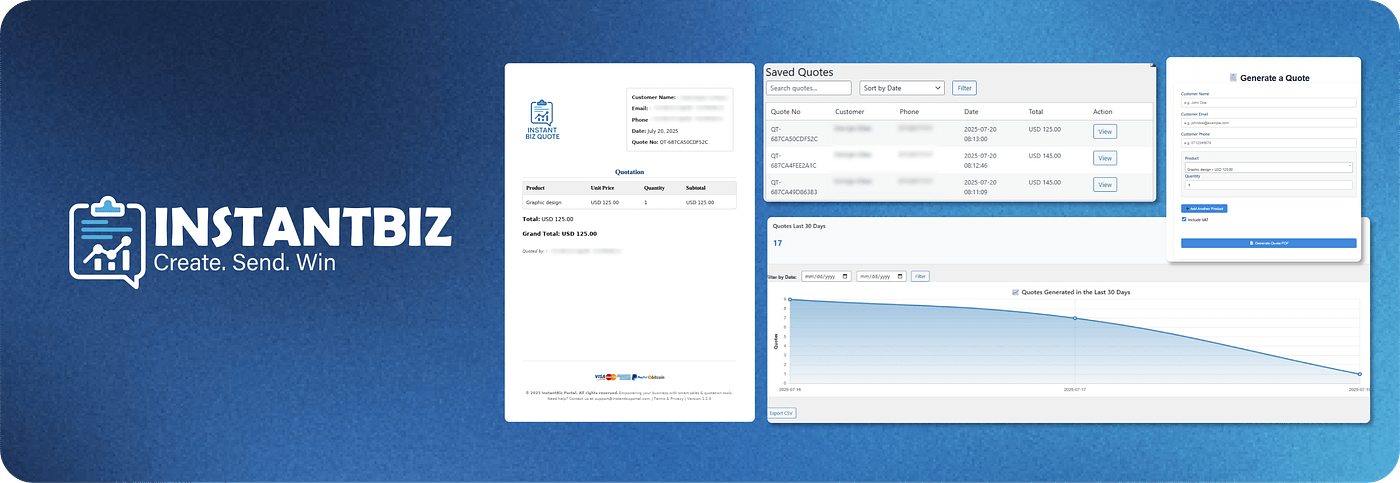Image resolution: width=1400 pixels, height=483 pixels.
Task: Open the calendar picker on the second date filter
Action: tap(900, 276)
